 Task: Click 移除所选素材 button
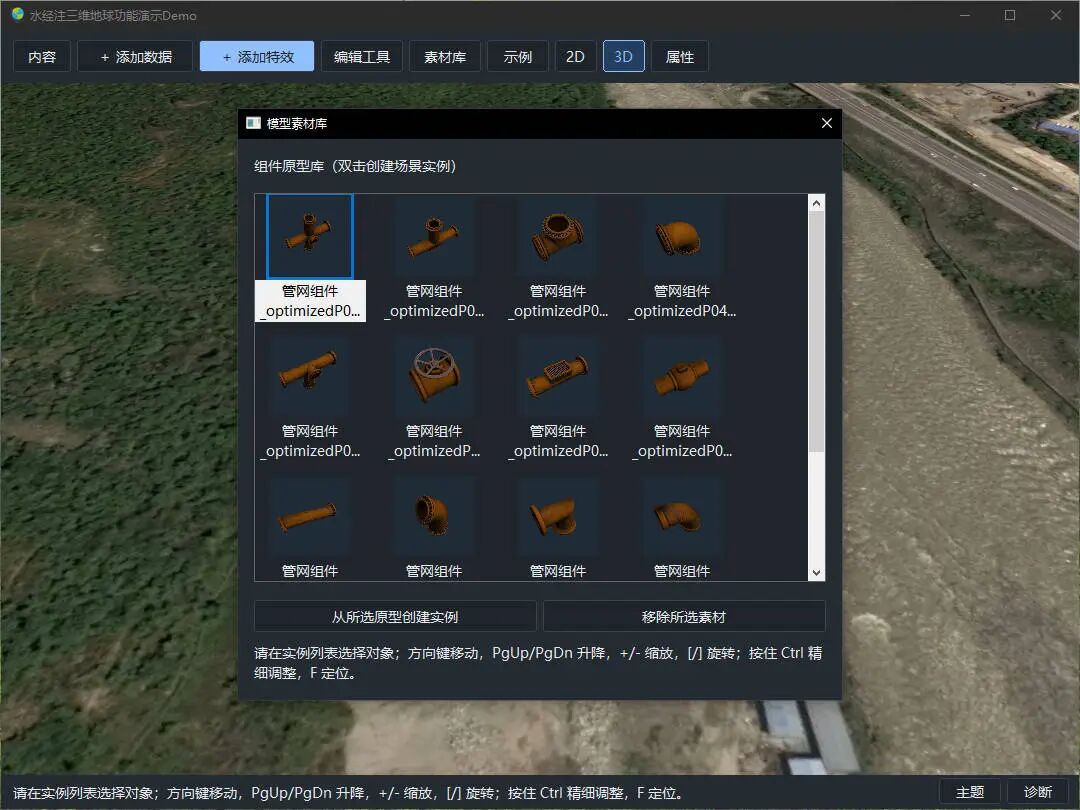684,616
